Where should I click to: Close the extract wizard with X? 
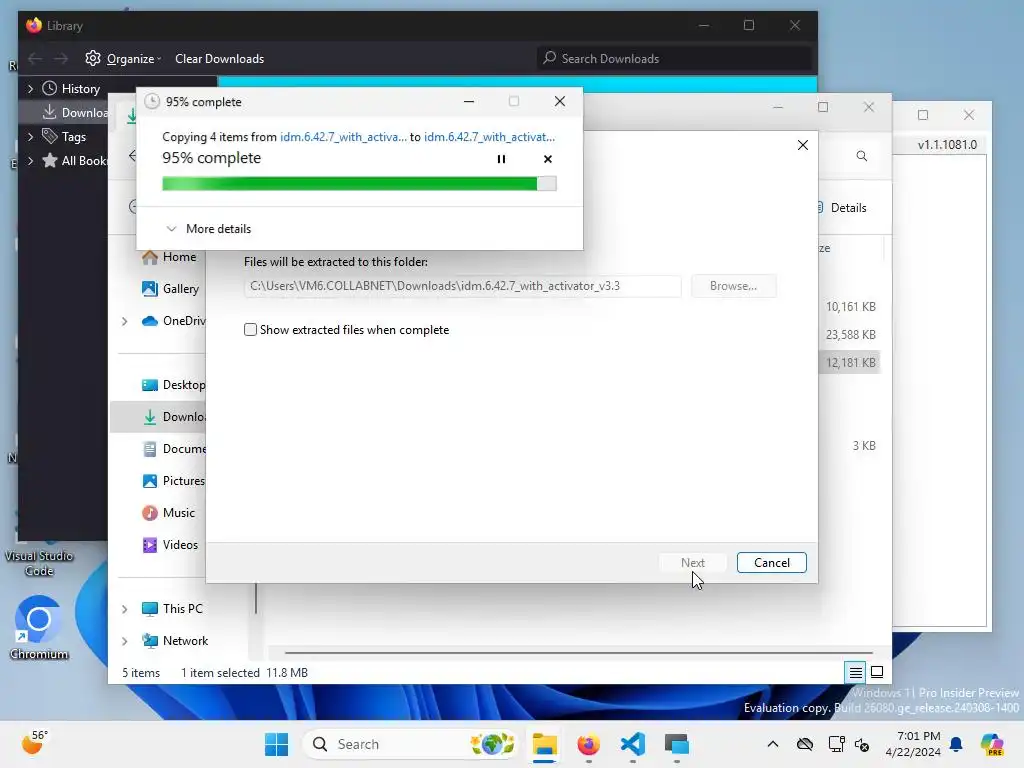coord(803,145)
